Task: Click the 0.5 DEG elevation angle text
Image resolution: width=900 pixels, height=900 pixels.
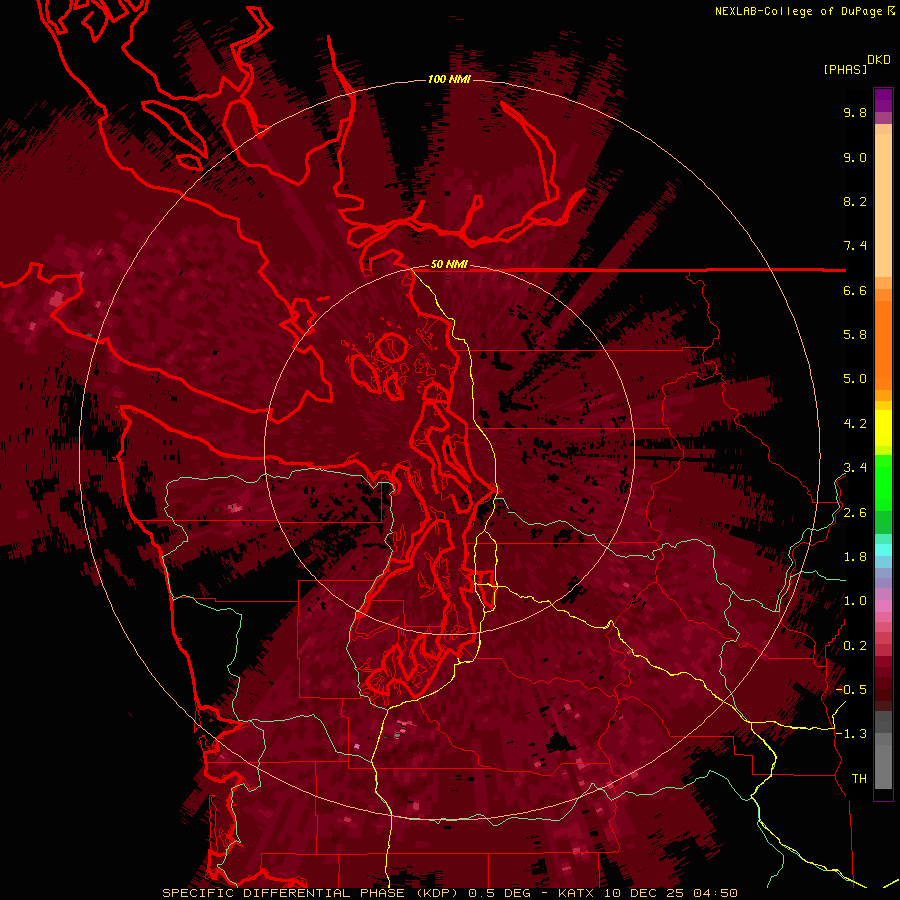Action: point(499,893)
